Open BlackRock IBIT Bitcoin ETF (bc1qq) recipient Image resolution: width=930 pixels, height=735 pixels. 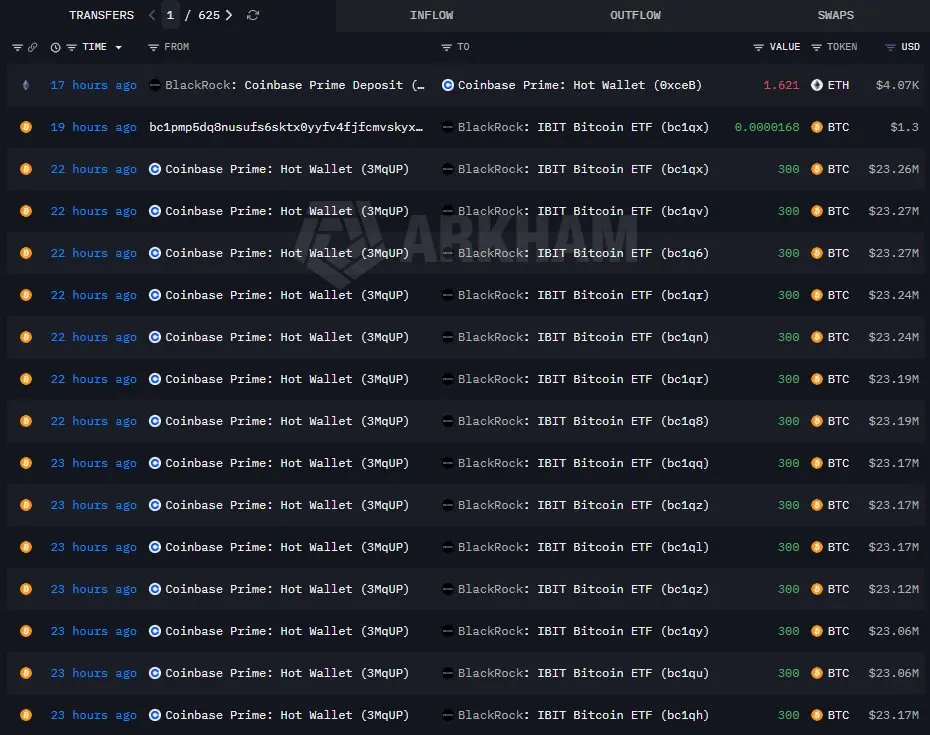click(x=583, y=463)
